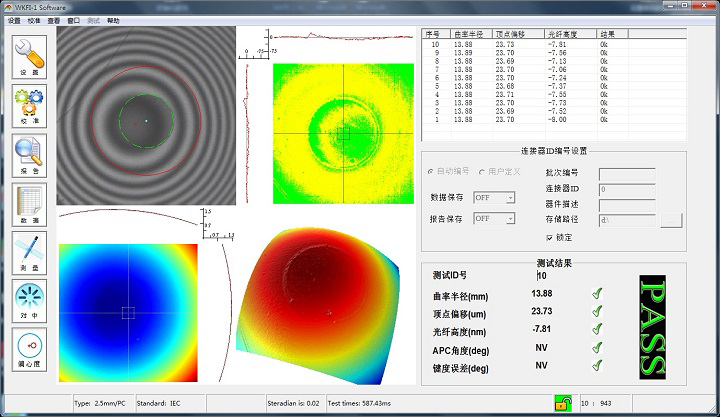The height and width of the screenshot is (417, 720).
Task: Select the 用户定义 user defined radio button
Action: click(x=482, y=172)
